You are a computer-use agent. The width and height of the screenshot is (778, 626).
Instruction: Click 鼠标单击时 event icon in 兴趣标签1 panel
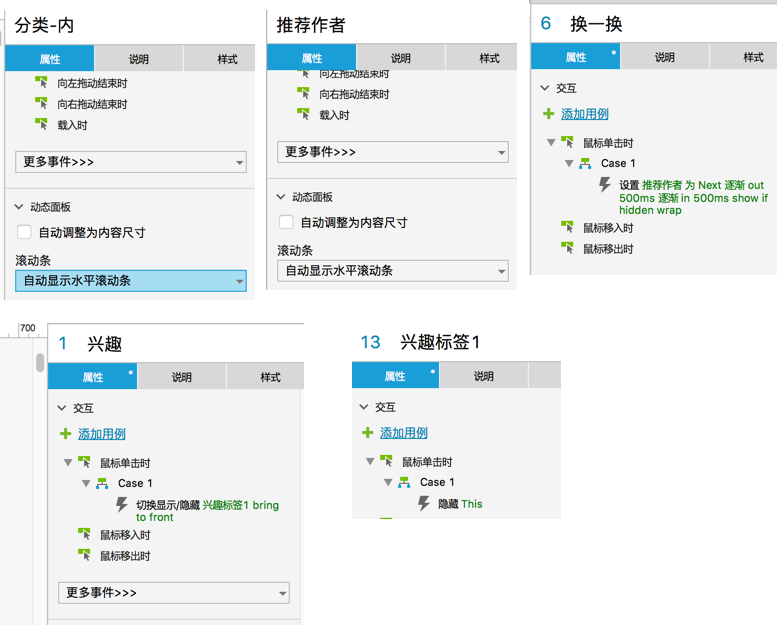click(x=387, y=461)
